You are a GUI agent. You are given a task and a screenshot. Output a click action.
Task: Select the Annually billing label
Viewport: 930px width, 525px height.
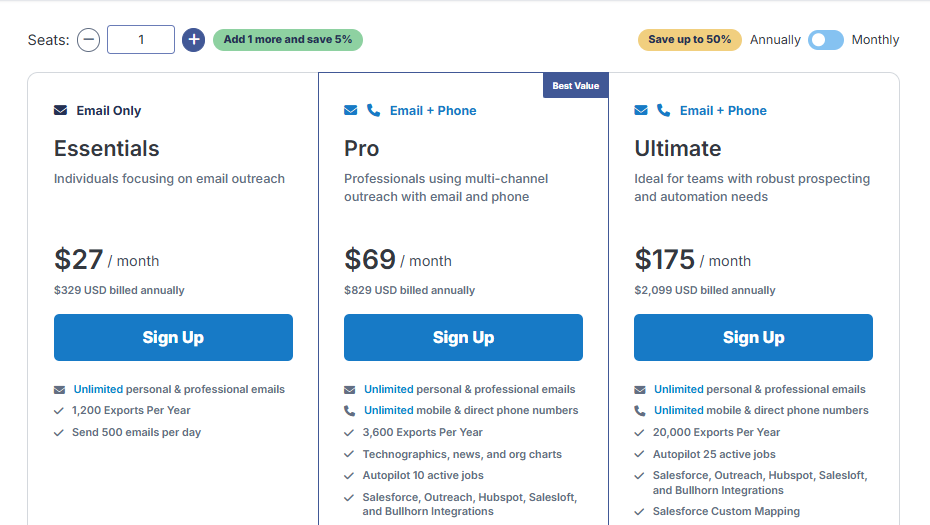click(775, 40)
